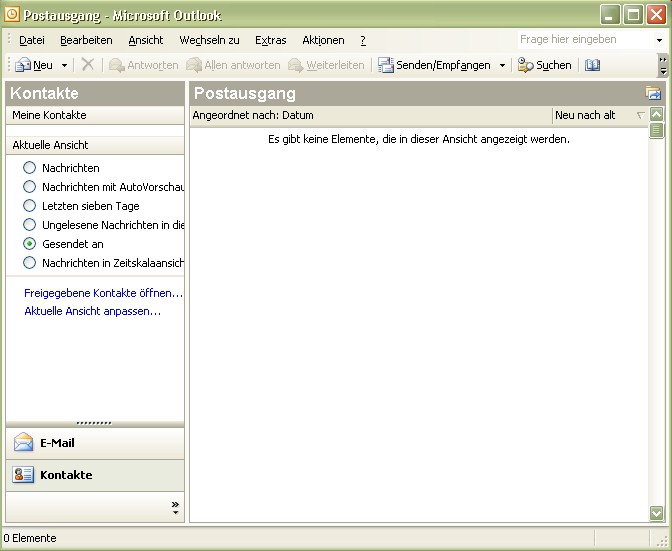Click the scroll down arrow in message list
This screenshot has width=672, height=551.
click(656, 513)
